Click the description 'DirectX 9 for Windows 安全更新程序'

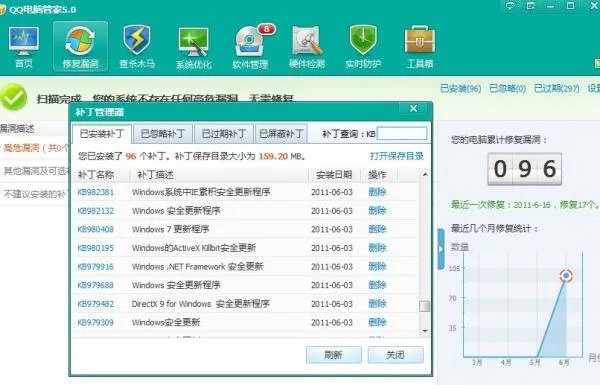pos(201,304)
